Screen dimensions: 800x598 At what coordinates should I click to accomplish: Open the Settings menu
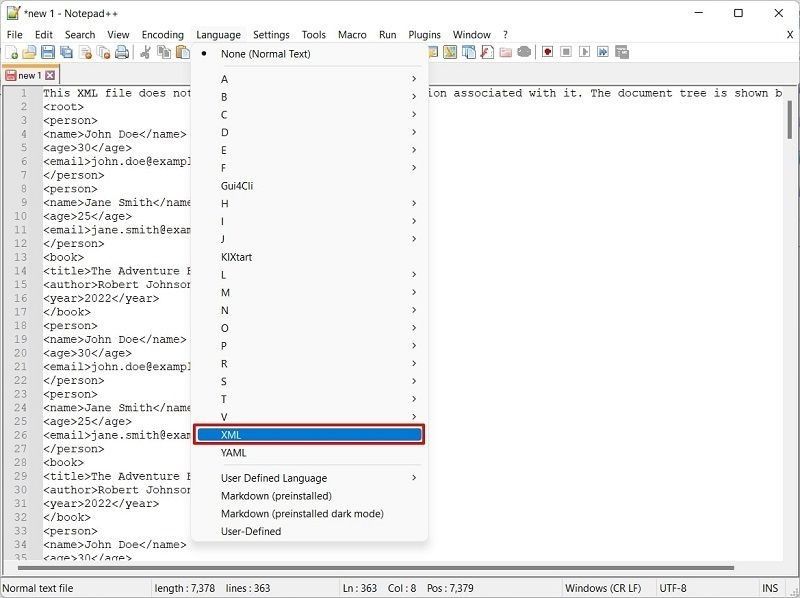271,35
